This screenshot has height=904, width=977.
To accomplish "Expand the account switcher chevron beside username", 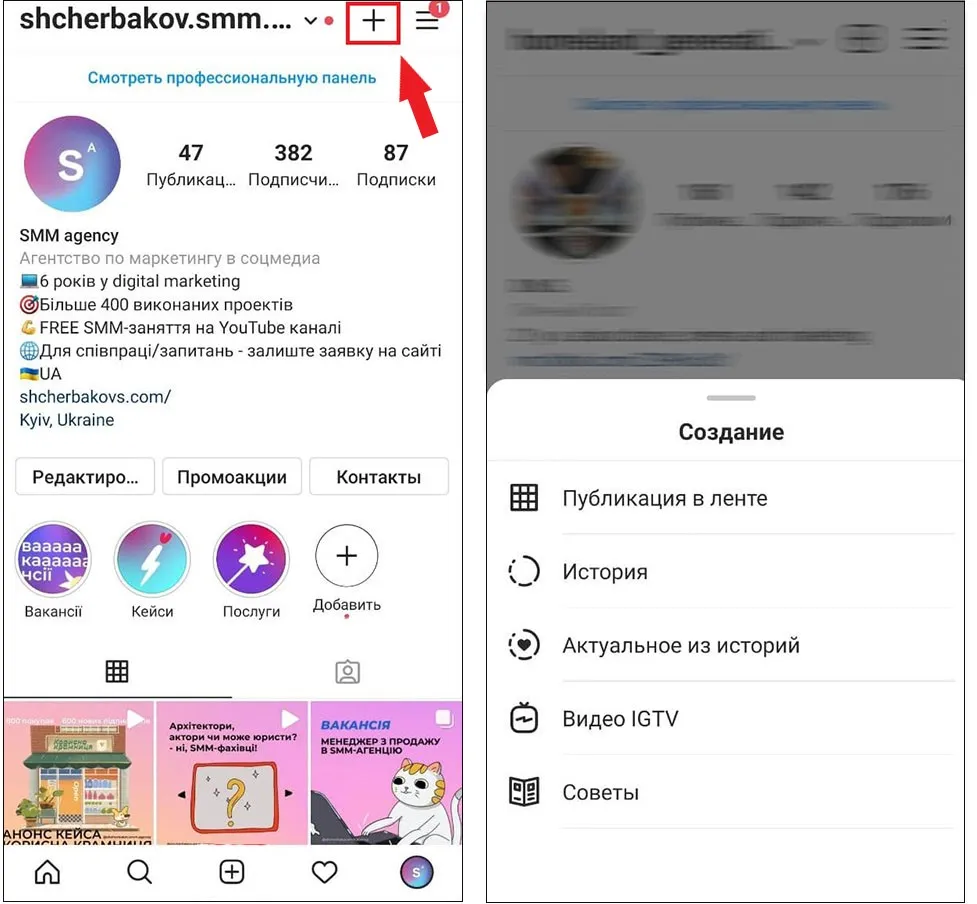I will [310, 21].
